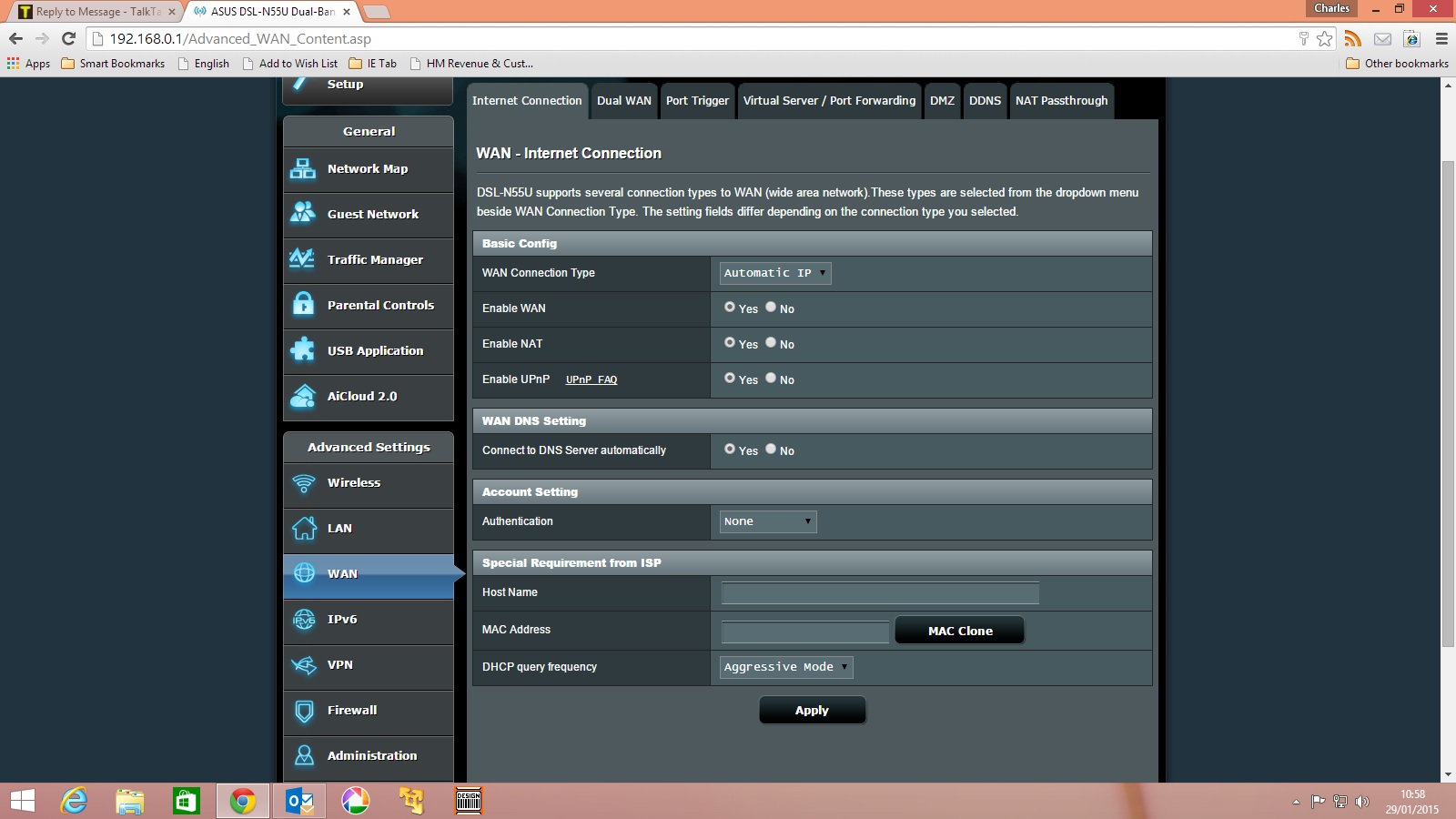1456x819 pixels.
Task: Open AiCloud 2.0 settings
Action: (x=362, y=397)
